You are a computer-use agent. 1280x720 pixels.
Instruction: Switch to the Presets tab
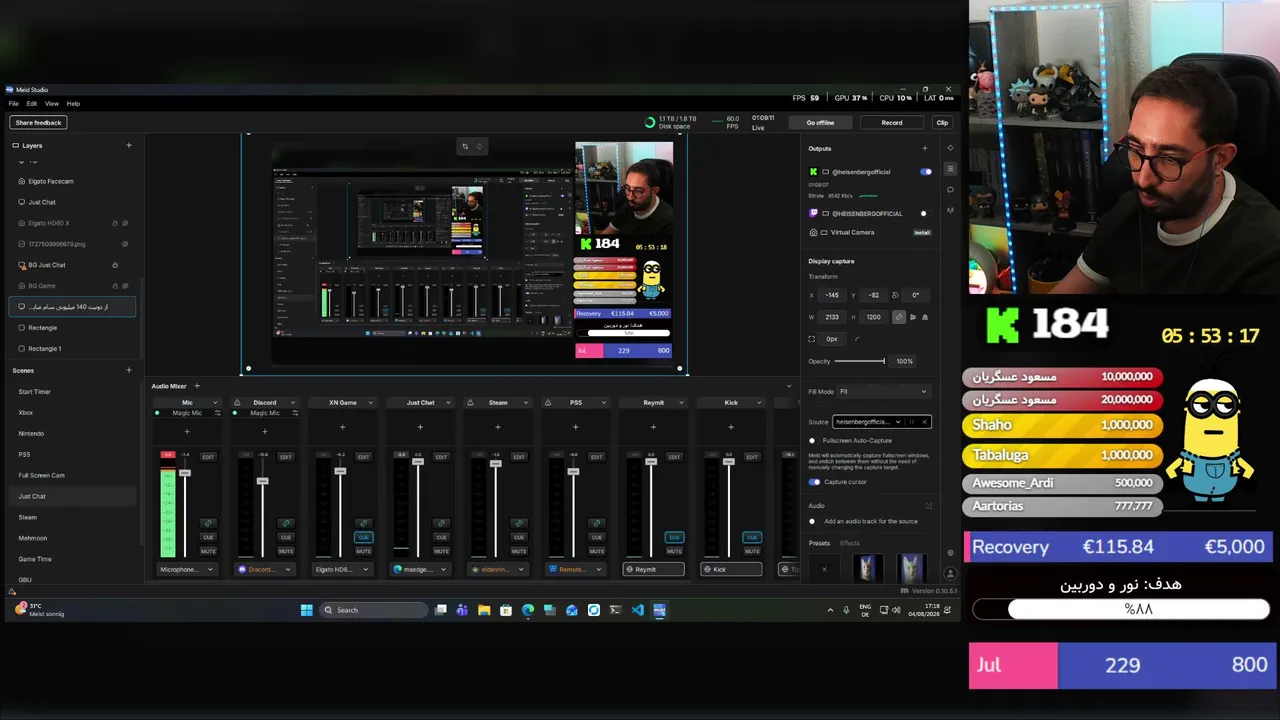[x=819, y=543]
